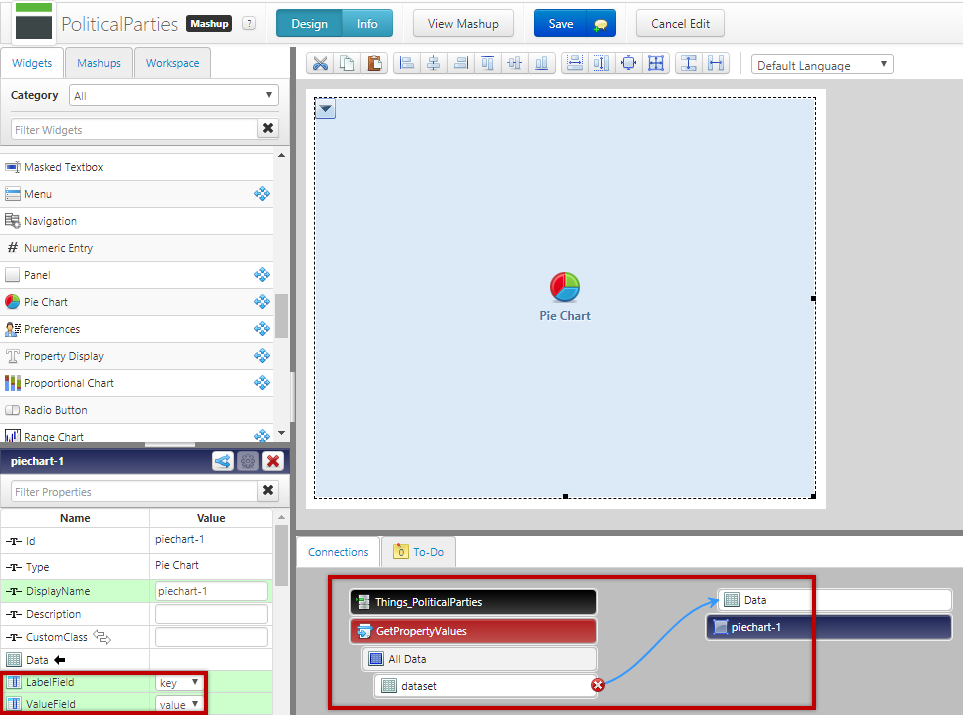Click the CustomClass binding arrows icon
Viewport: 963px width, 715px height.
pos(102,637)
